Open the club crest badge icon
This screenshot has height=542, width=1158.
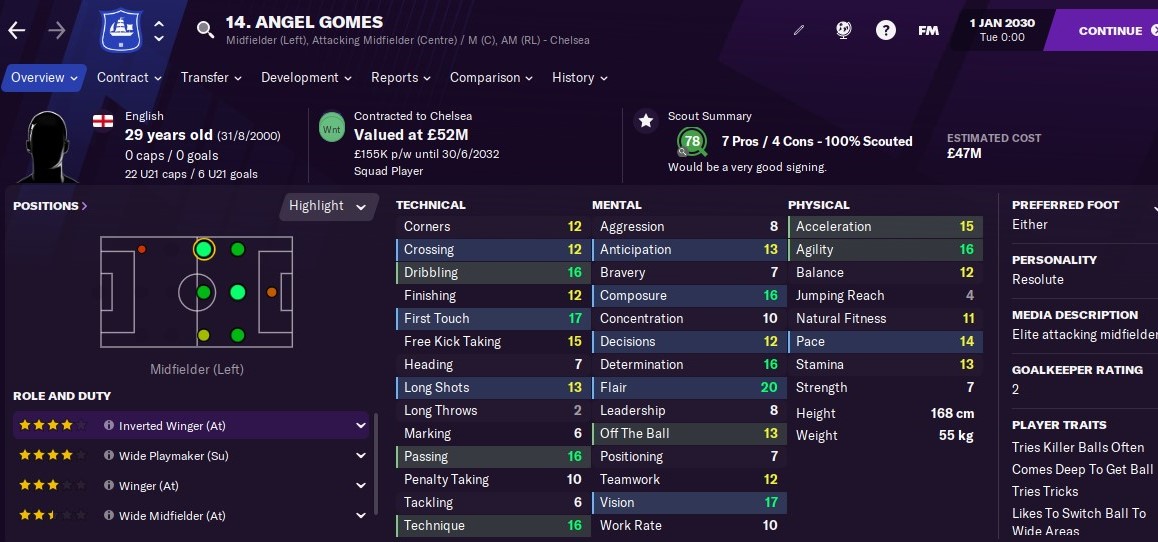121,30
